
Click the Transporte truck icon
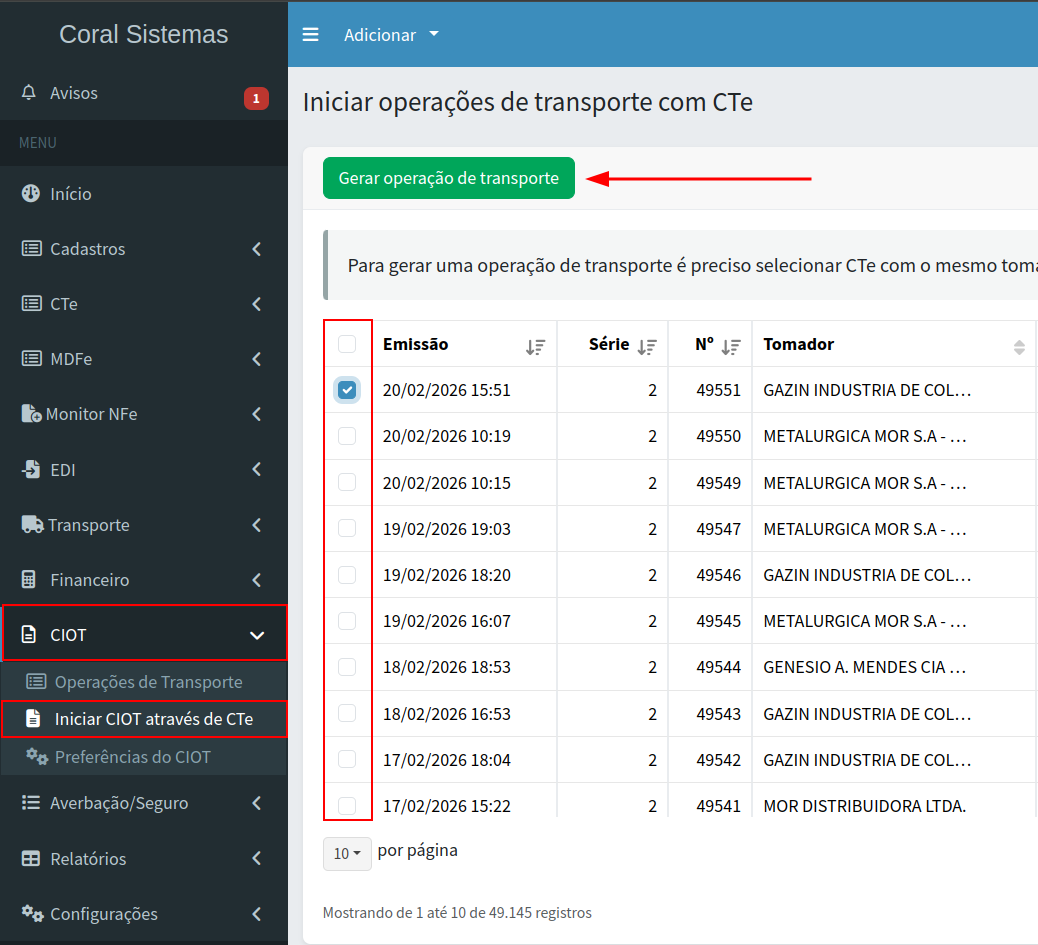[32, 525]
